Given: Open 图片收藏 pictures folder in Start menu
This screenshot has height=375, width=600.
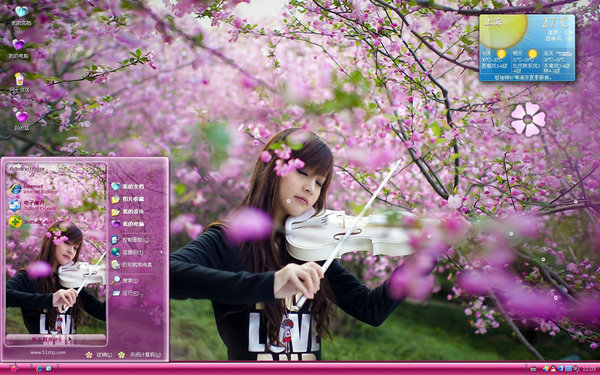Looking at the screenshot, I should (x=128, y=199).
